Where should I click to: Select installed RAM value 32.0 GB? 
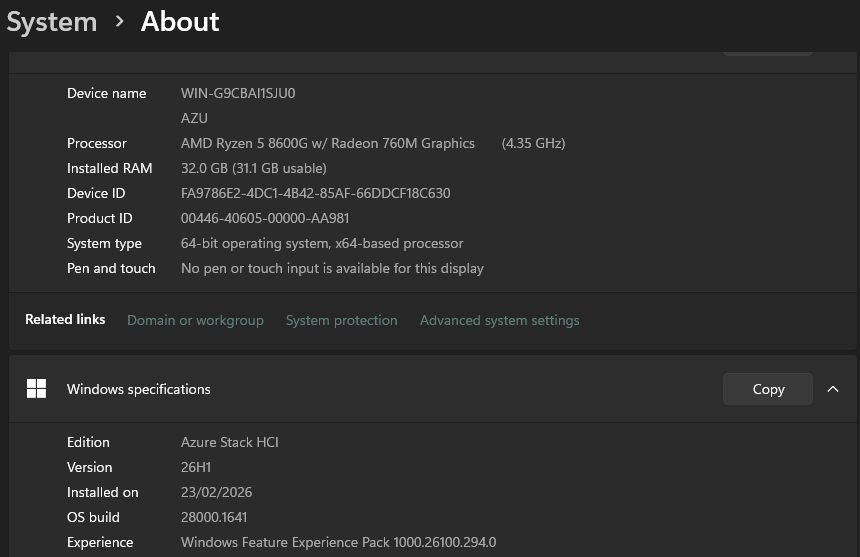[x=253, y=168]
